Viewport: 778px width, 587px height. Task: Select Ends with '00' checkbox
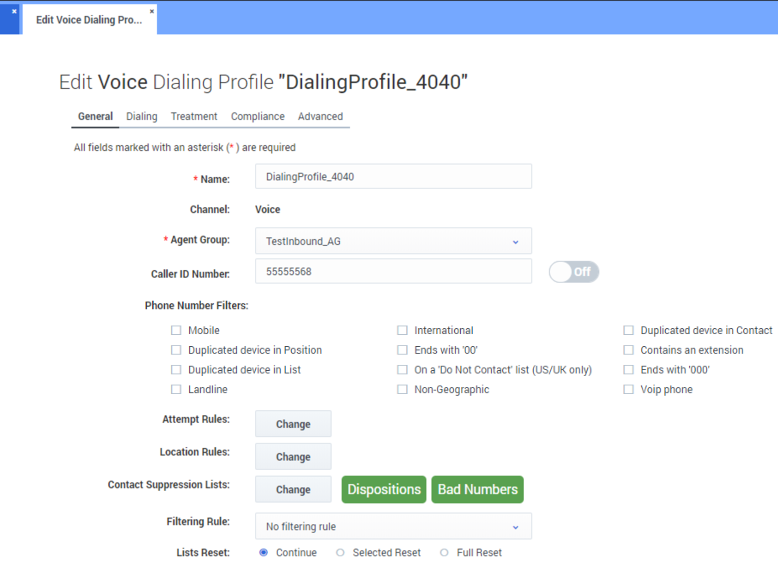[402, 351]
